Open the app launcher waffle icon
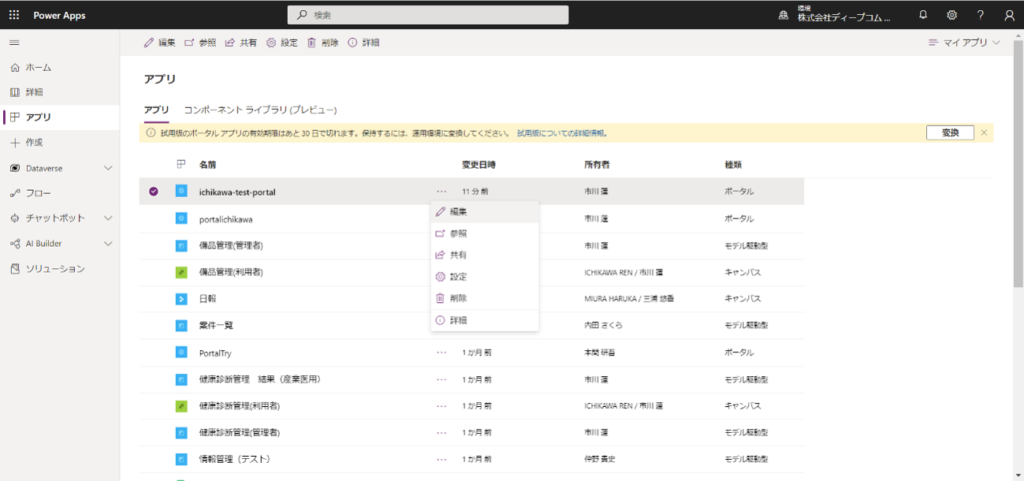1024x481 pixels. [x=14, y=15]
